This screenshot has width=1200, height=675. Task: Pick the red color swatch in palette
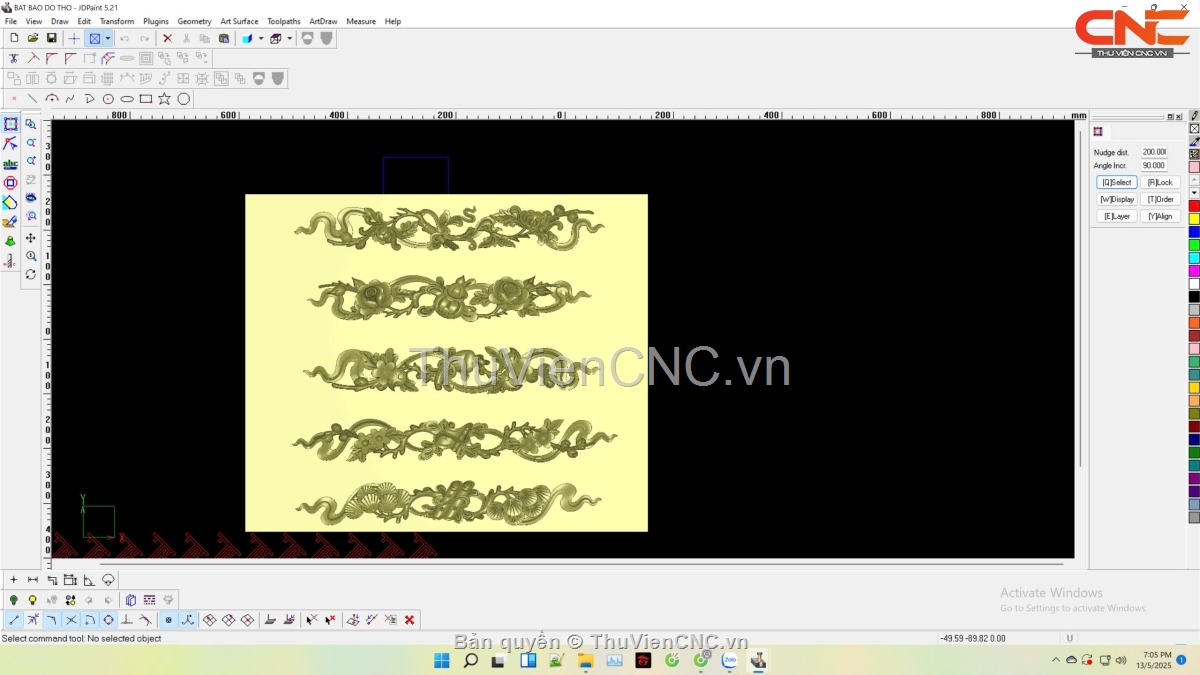coord(1194,206)
